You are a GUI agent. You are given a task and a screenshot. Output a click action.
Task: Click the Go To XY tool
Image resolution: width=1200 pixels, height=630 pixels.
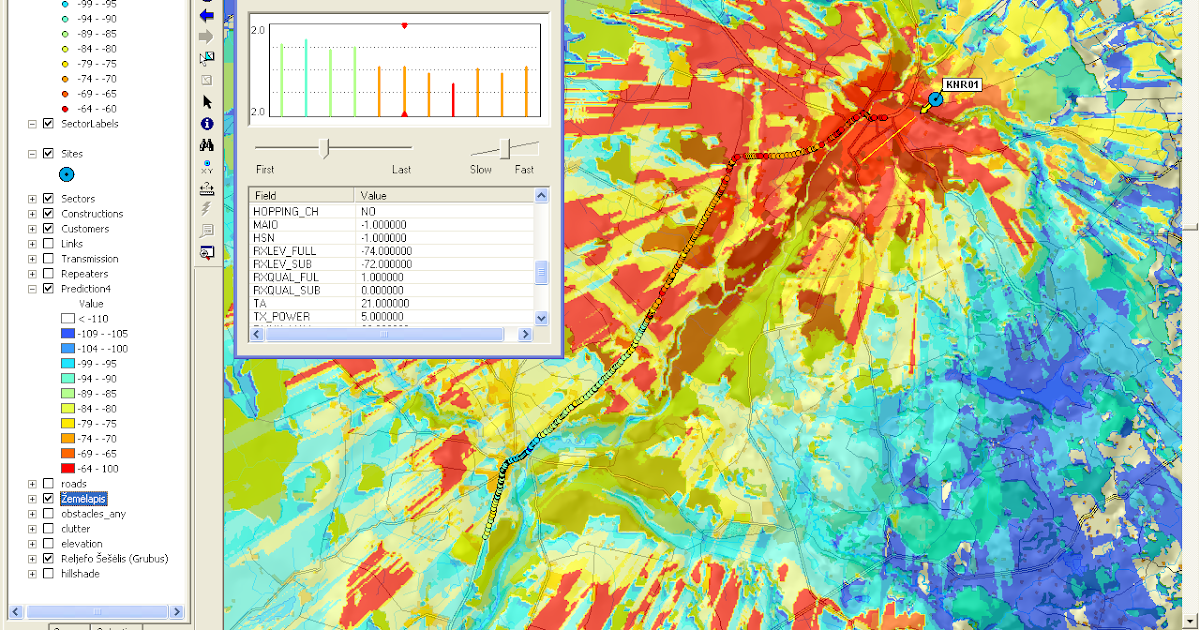click(x=207, y=166)
